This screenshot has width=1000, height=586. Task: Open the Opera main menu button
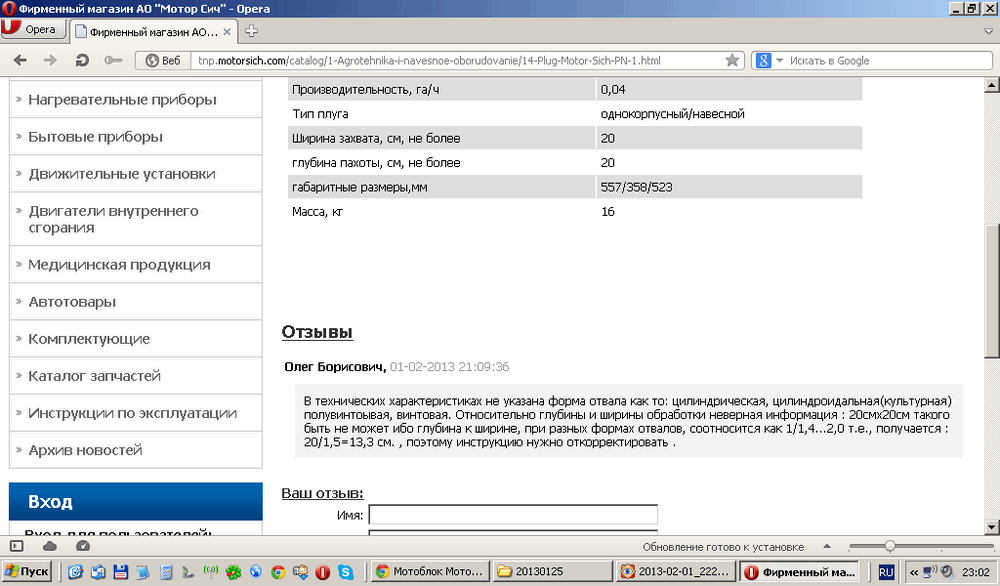pos(33,29)
